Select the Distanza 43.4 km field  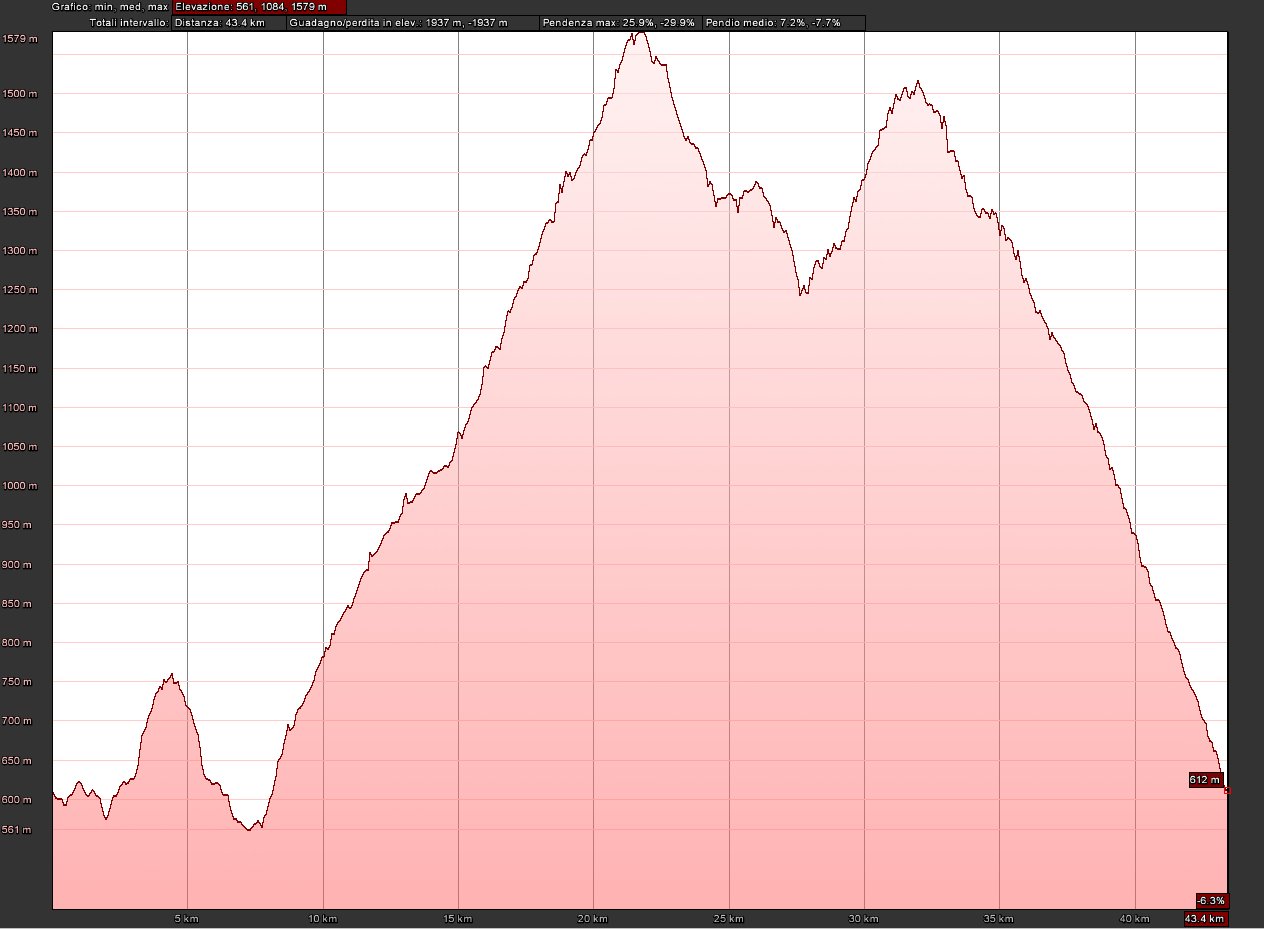click(228, 22)
